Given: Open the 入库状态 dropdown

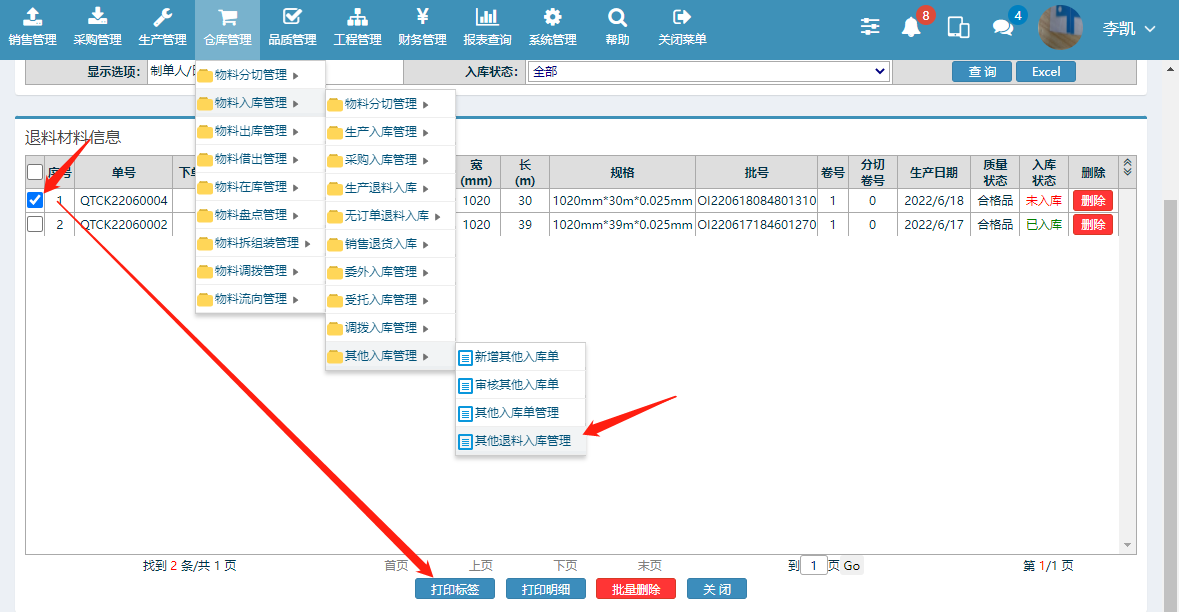Looking at the screenshot, I should (709, 72).
